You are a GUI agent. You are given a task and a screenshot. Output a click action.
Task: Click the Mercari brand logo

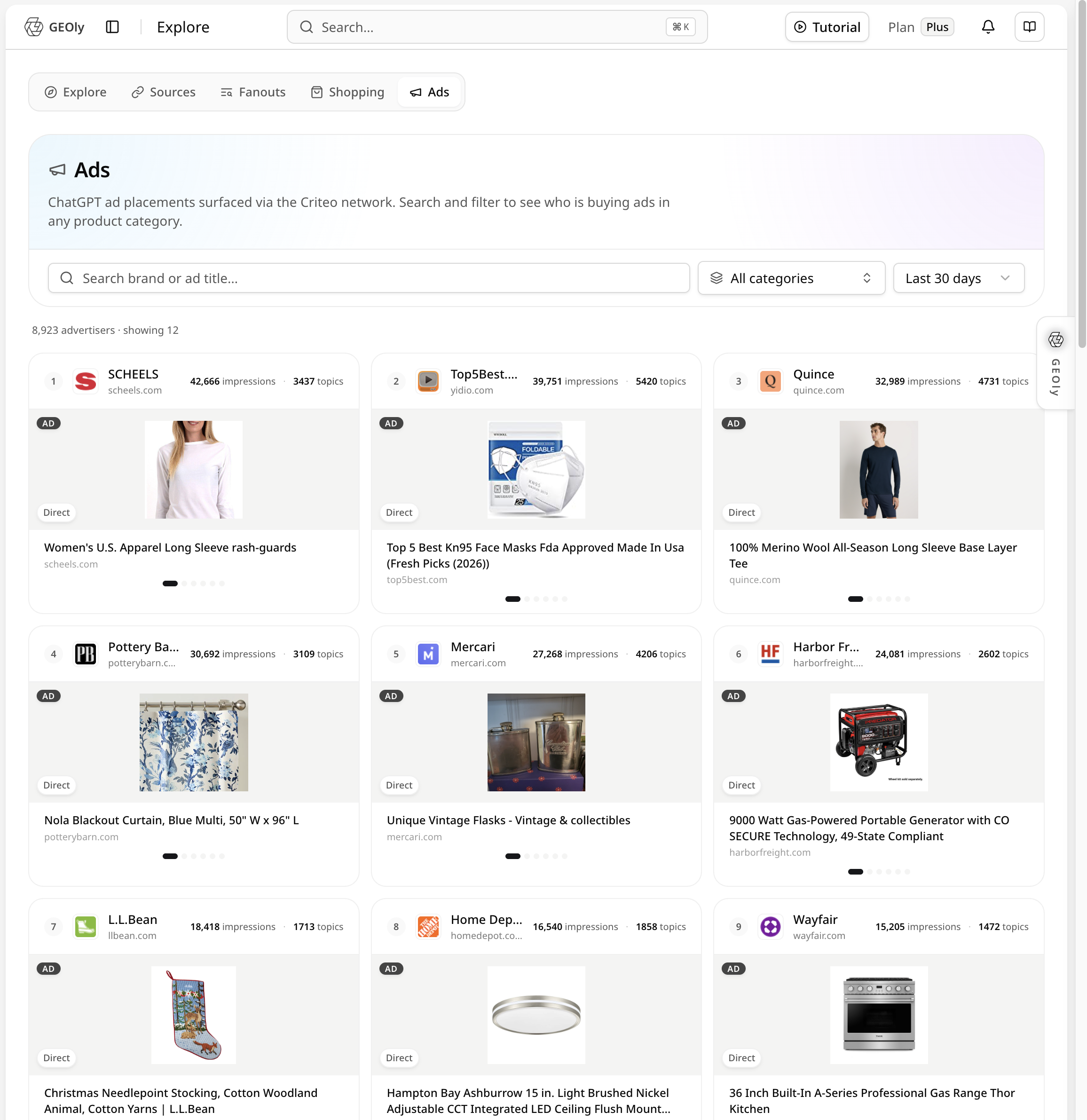point(428,654)
